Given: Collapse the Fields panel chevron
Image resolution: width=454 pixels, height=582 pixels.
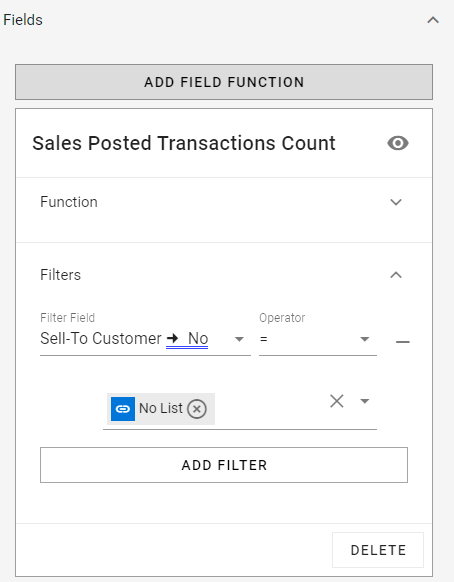Looking at the screenshot, I should [x=433, y=20].
